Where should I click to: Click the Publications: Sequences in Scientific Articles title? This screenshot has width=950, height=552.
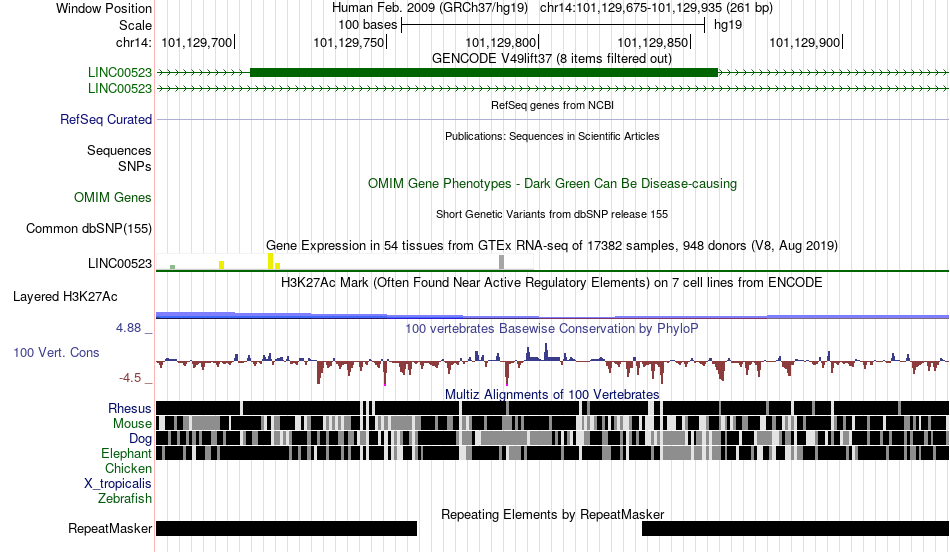tap(552, 136)
